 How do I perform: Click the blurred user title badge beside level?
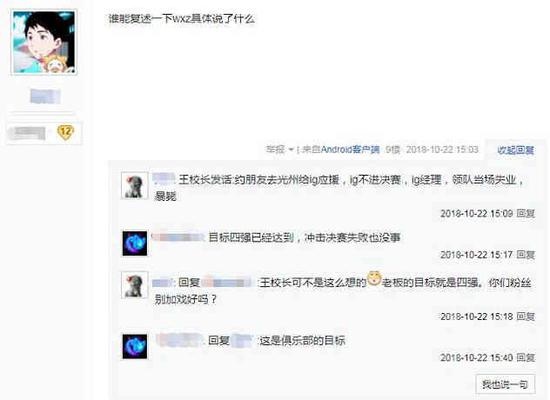[x=28, y=133]
